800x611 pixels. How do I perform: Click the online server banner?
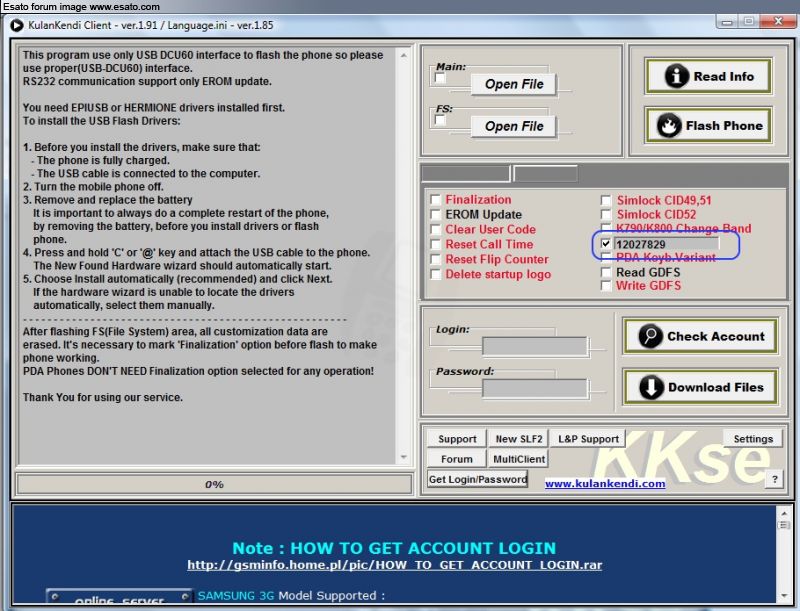coord(119,597)
